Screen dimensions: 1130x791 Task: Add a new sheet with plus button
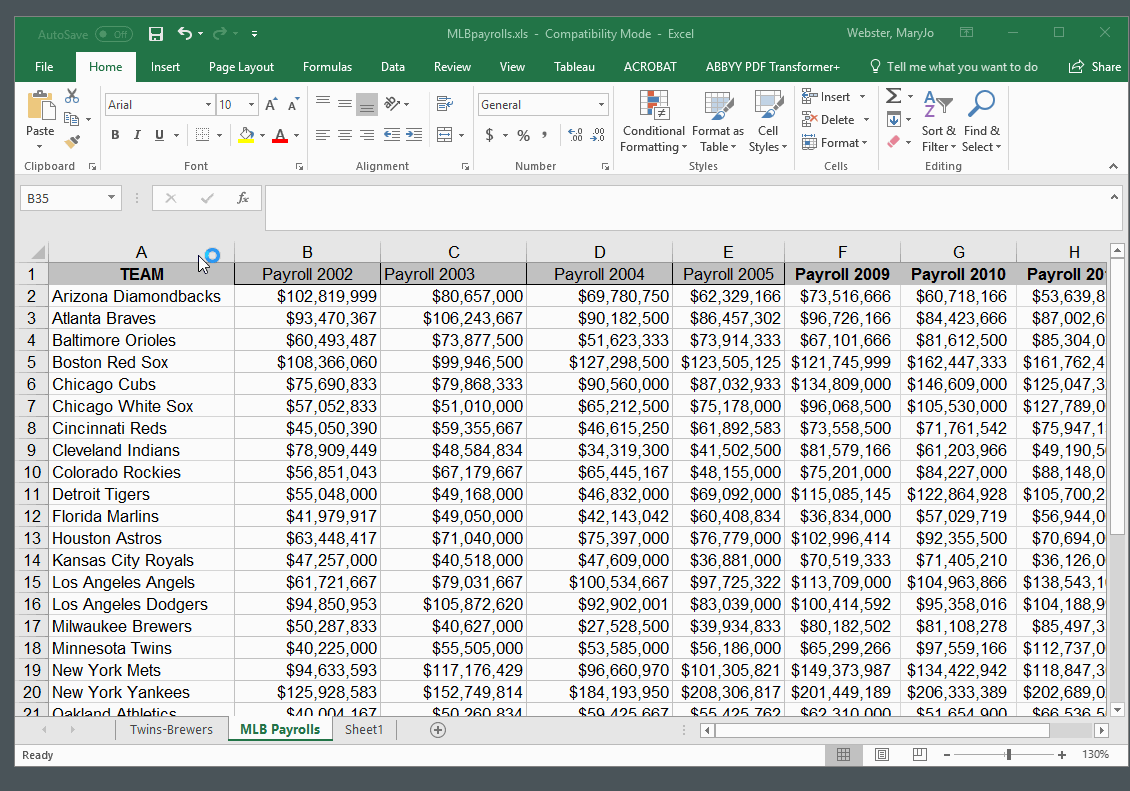tap(437, 730)
